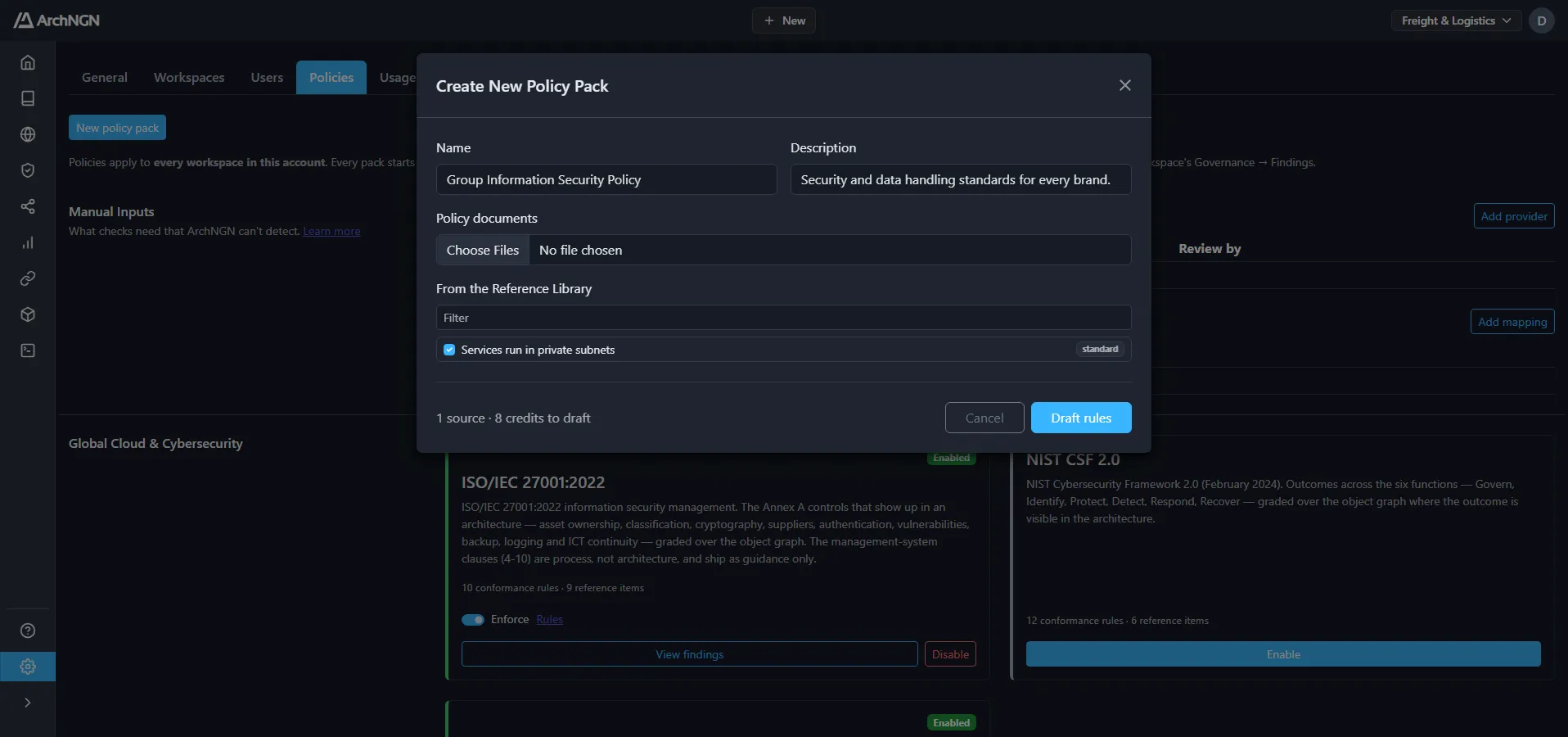1568x737 pixels.
Task: Open the help question mark icon
Action: click(28, 631)
